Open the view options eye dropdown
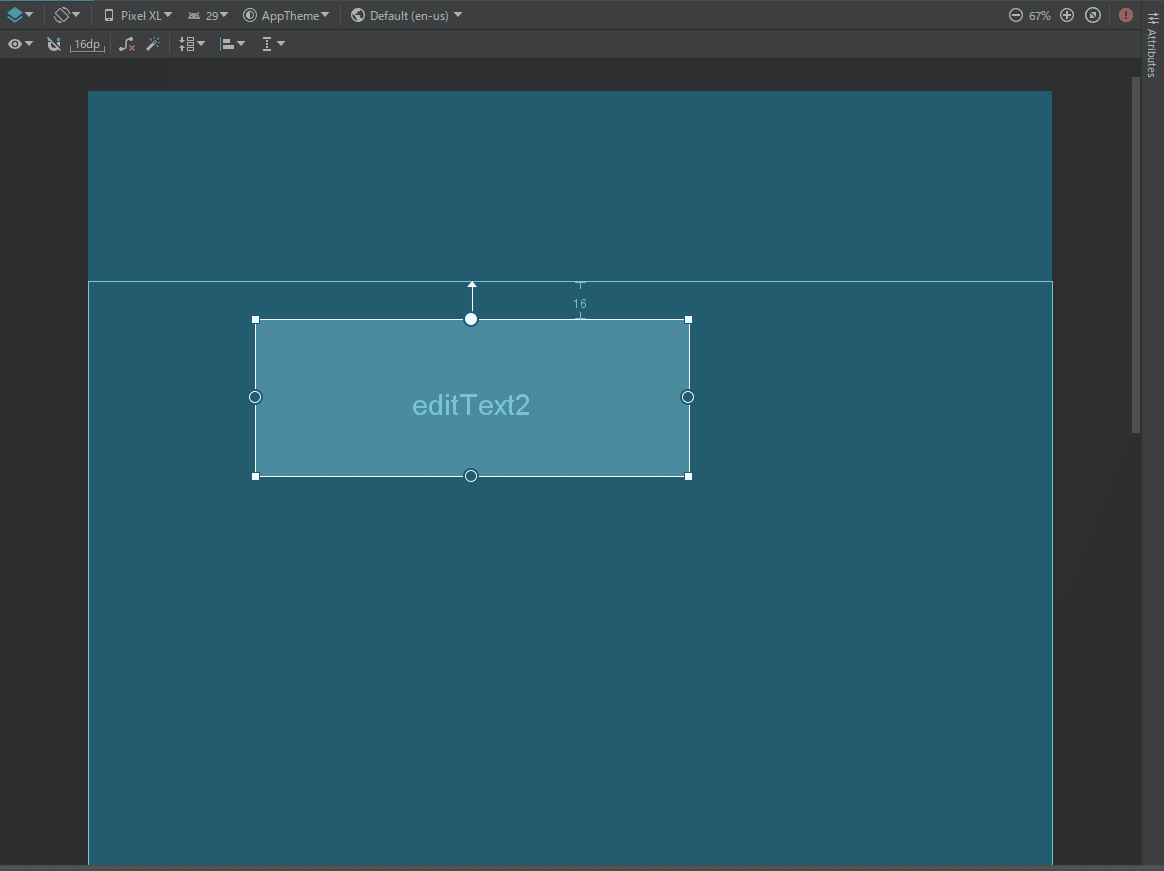The image size is (1164, 871). point(20,44)
